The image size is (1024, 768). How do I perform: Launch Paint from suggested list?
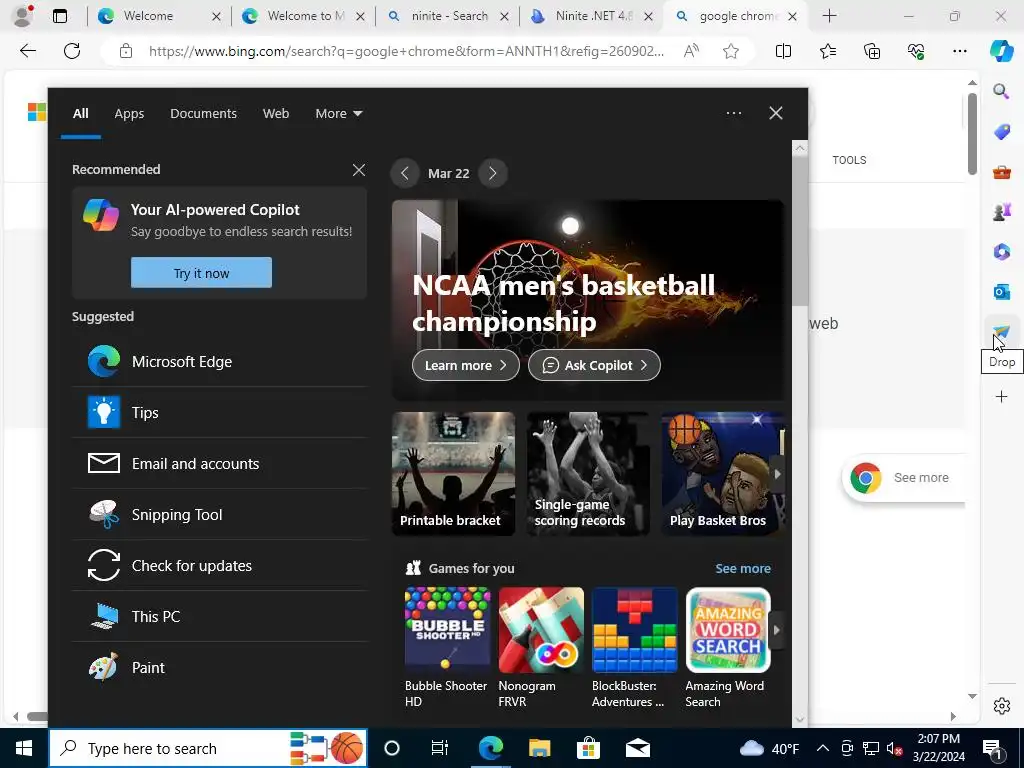(x=219, y=667)
